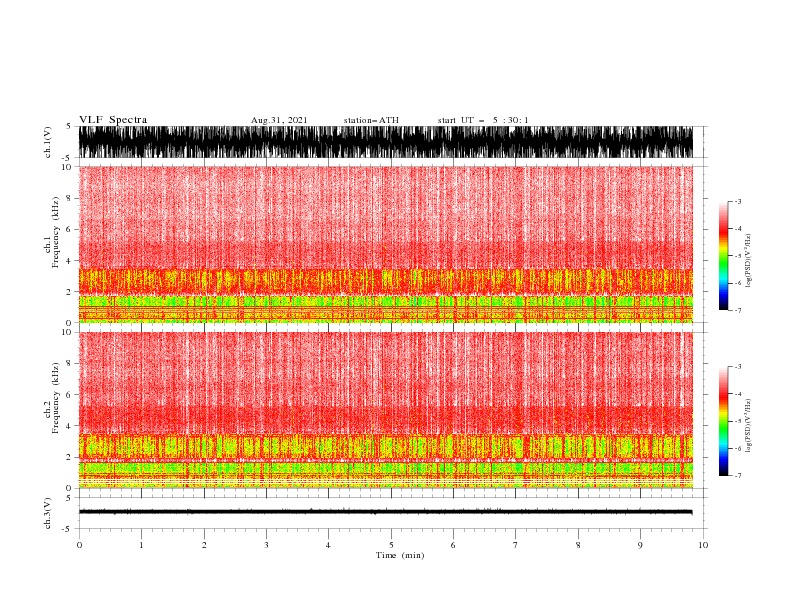Screen dimensions: 792x612
Task: Click the "station=ATH" label
Action: coord(371,120)
